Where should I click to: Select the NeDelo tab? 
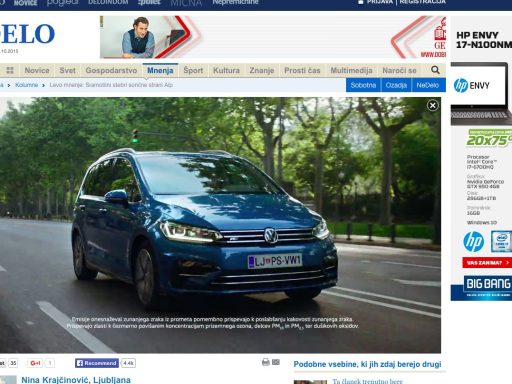[428, 85]
